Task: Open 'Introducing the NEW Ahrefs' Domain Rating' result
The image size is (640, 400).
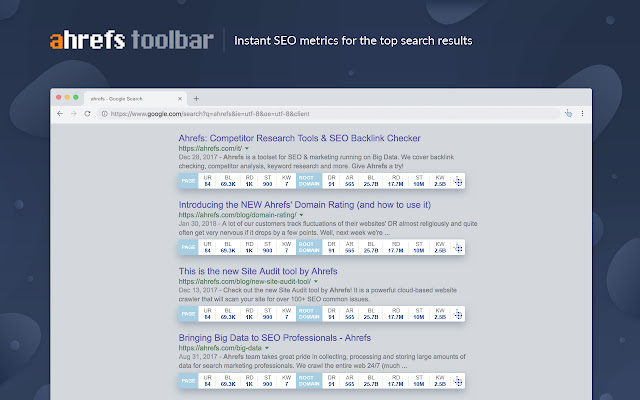Action: click(304, 204)
